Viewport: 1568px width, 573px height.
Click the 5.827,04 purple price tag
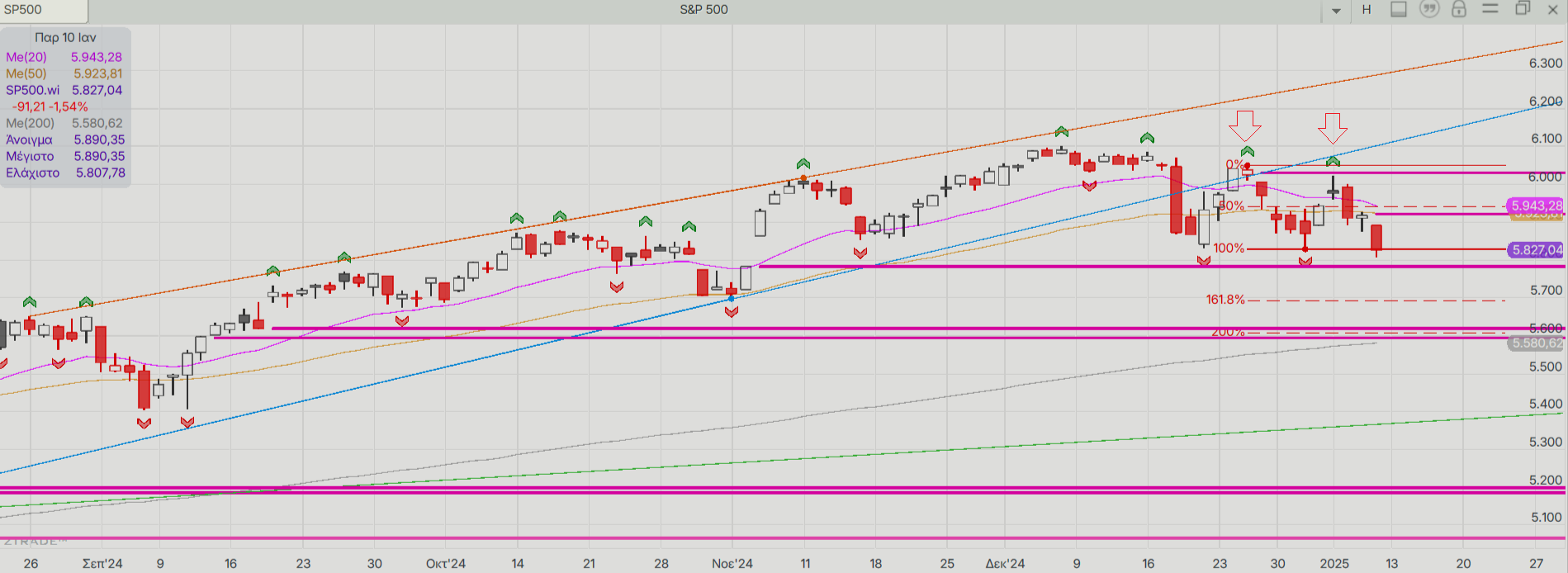1536,249
